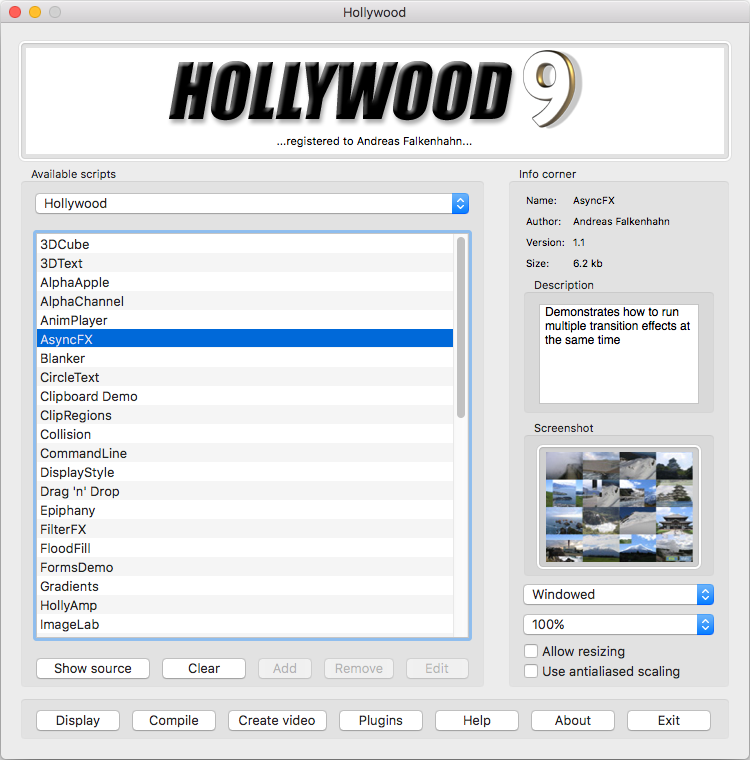Enable the Allow resizing checkbox
The width and height of the screenshot is (750, 760).
[531, 651]
